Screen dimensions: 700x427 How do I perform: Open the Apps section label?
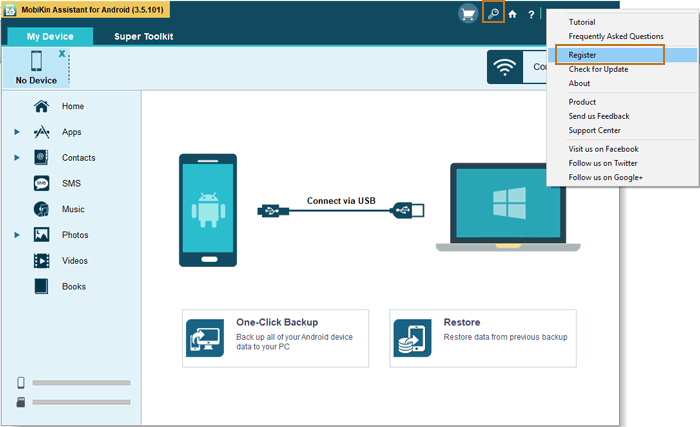click(71, 132)
